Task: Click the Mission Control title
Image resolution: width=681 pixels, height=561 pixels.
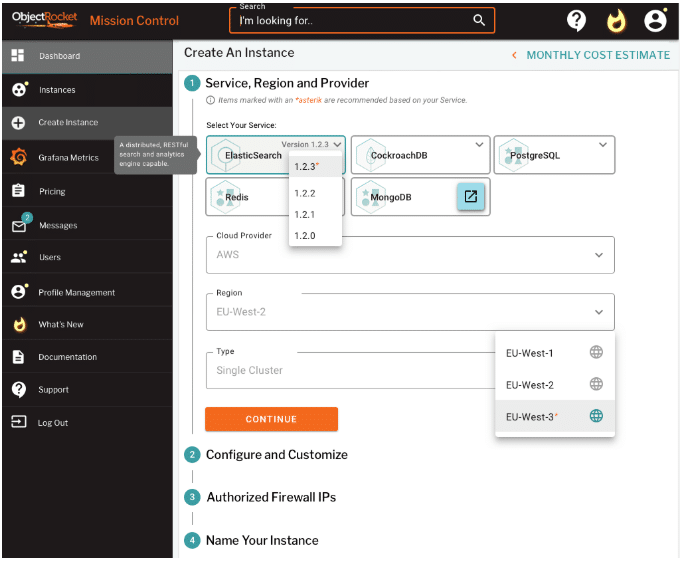Action: point(134,20)
